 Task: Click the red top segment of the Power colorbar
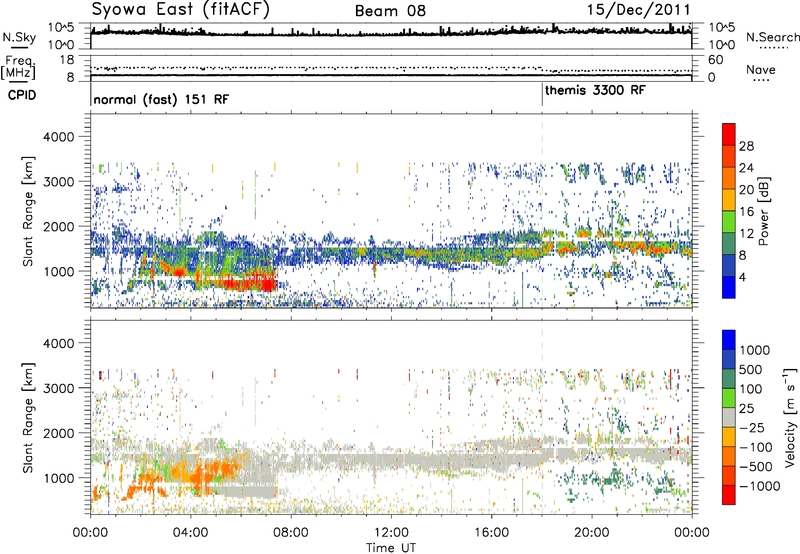point(729,135)
